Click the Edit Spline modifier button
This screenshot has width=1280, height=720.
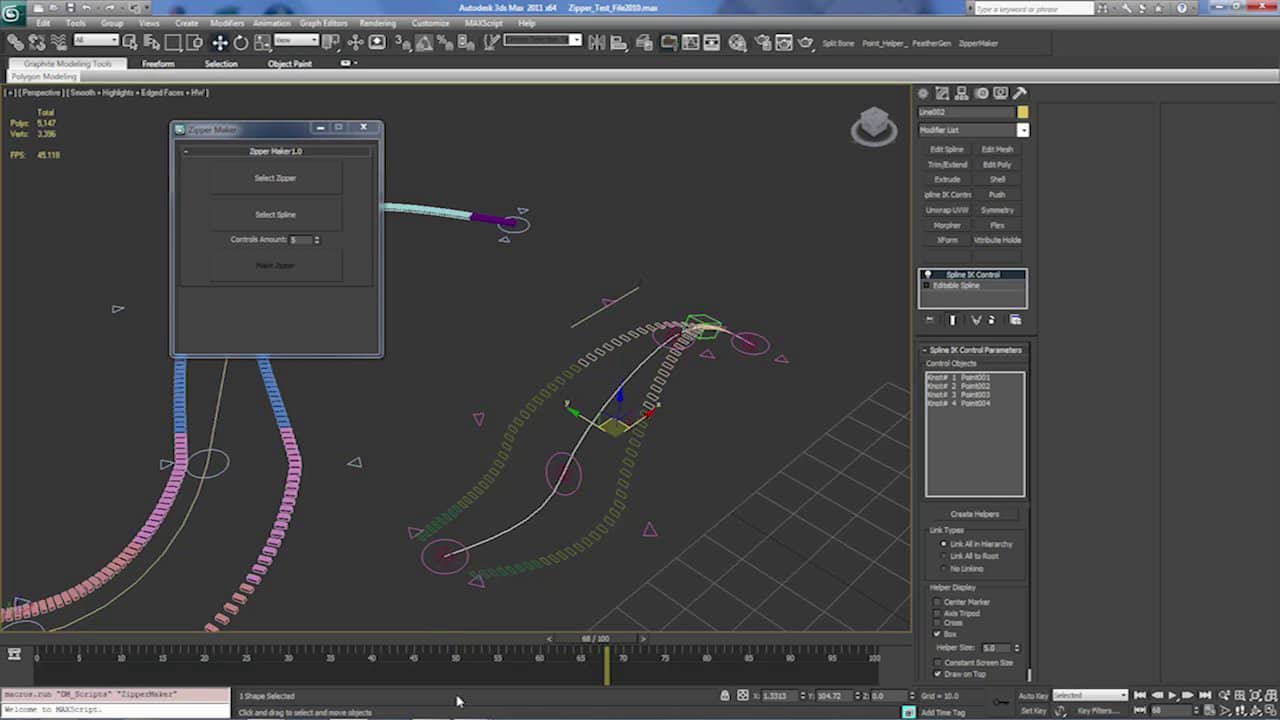tap(947, 150)
